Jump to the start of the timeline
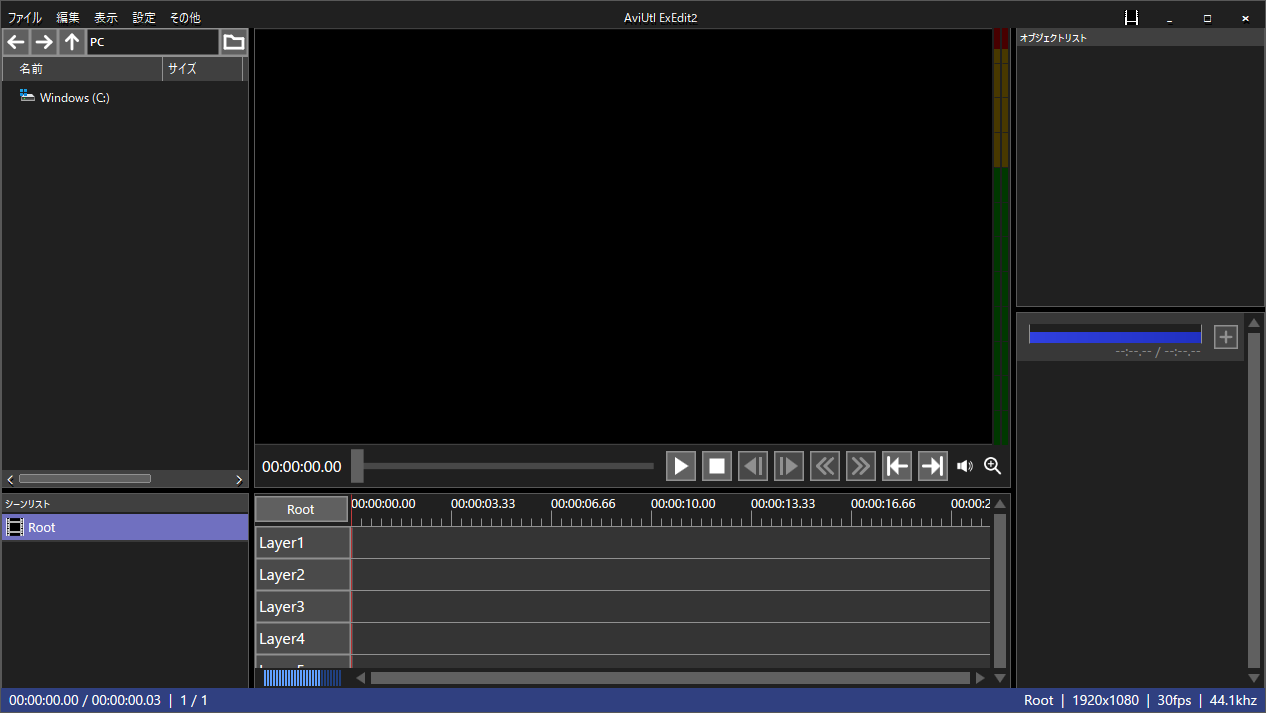This screenshot has height=713, width=1266. 897,466
